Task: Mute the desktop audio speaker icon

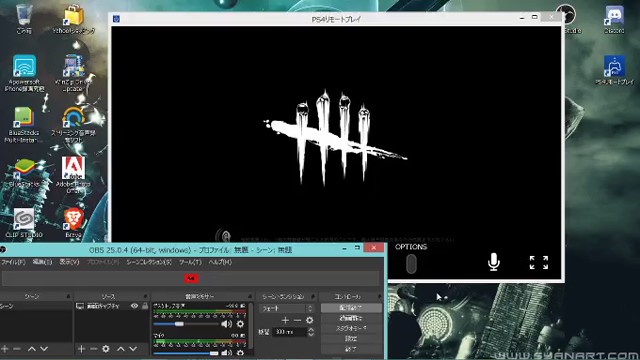Action: [227, 324]
